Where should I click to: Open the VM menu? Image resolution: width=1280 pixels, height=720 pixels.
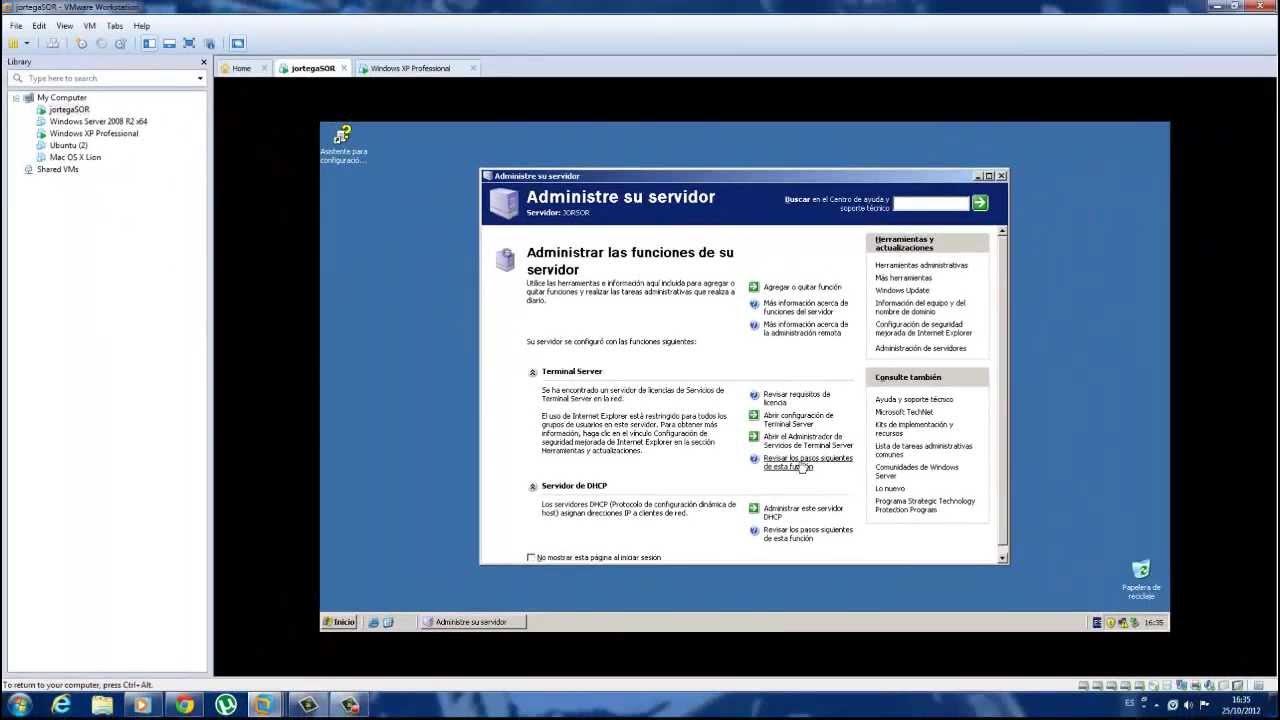pyautogui.click(x=90, y=26)
